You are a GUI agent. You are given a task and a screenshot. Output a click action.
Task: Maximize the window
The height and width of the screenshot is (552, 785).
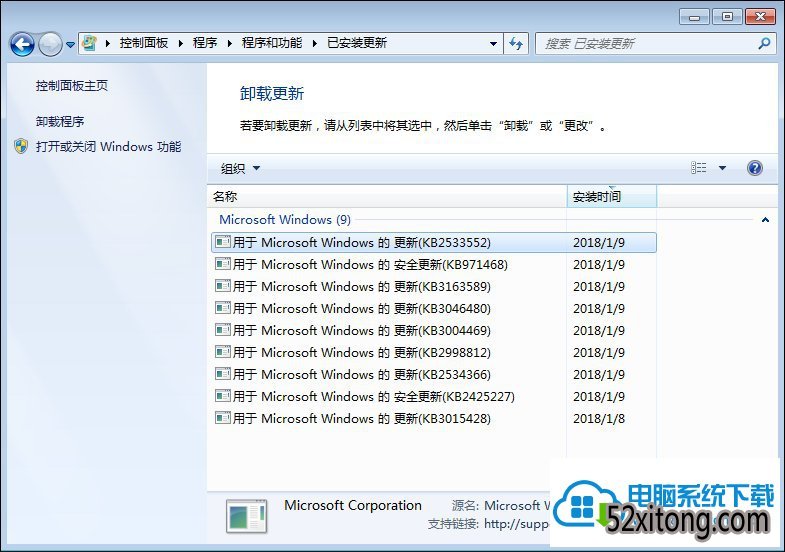[x=727, y=17]
